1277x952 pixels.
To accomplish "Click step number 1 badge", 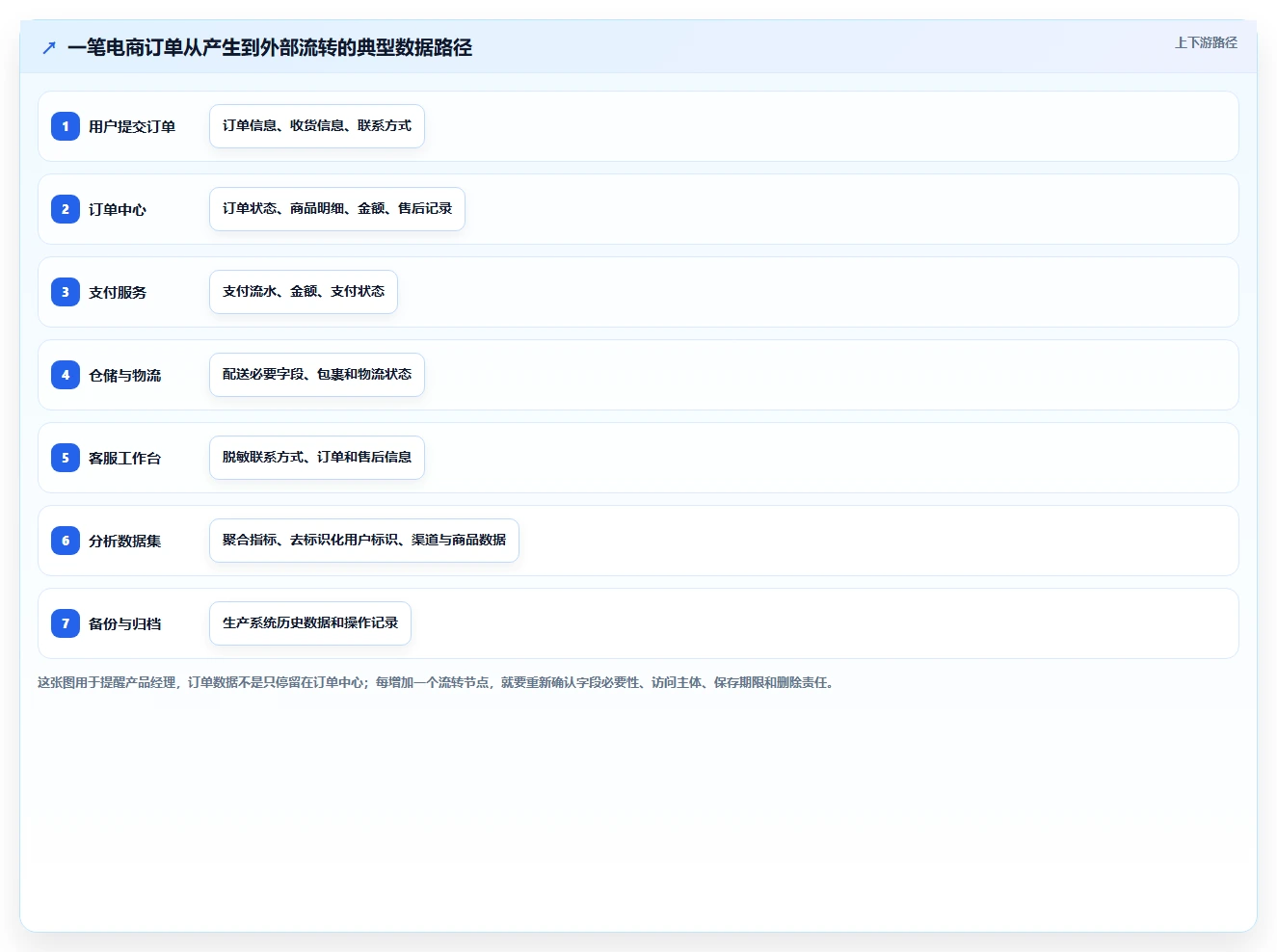I will point(66,126).
